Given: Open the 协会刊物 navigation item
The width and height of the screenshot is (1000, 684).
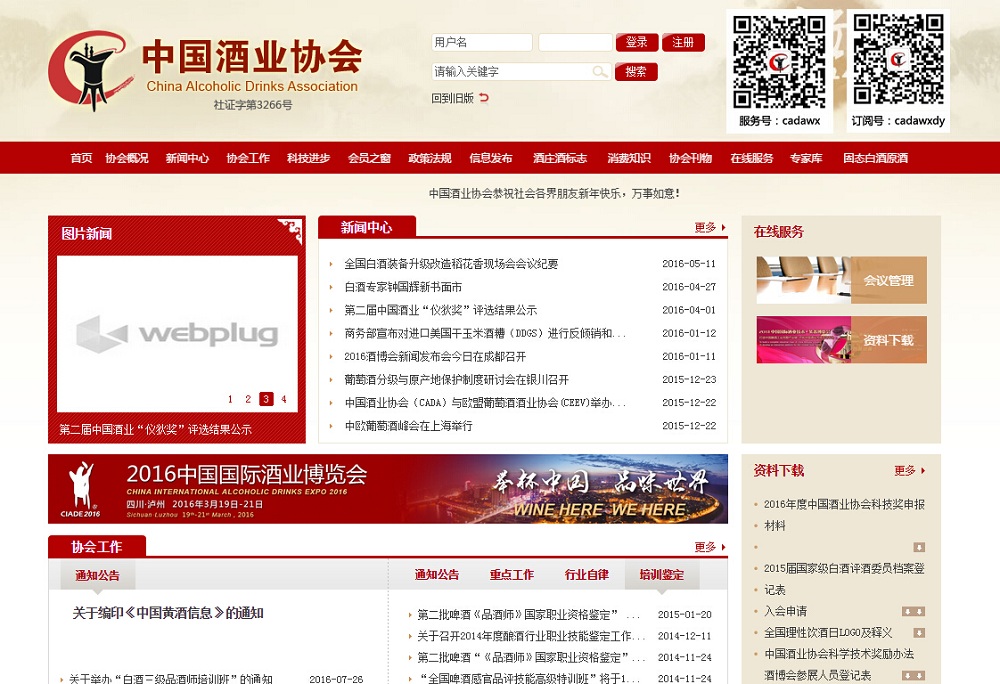Looking at the screenshot, I should click(x=690, y=158).
